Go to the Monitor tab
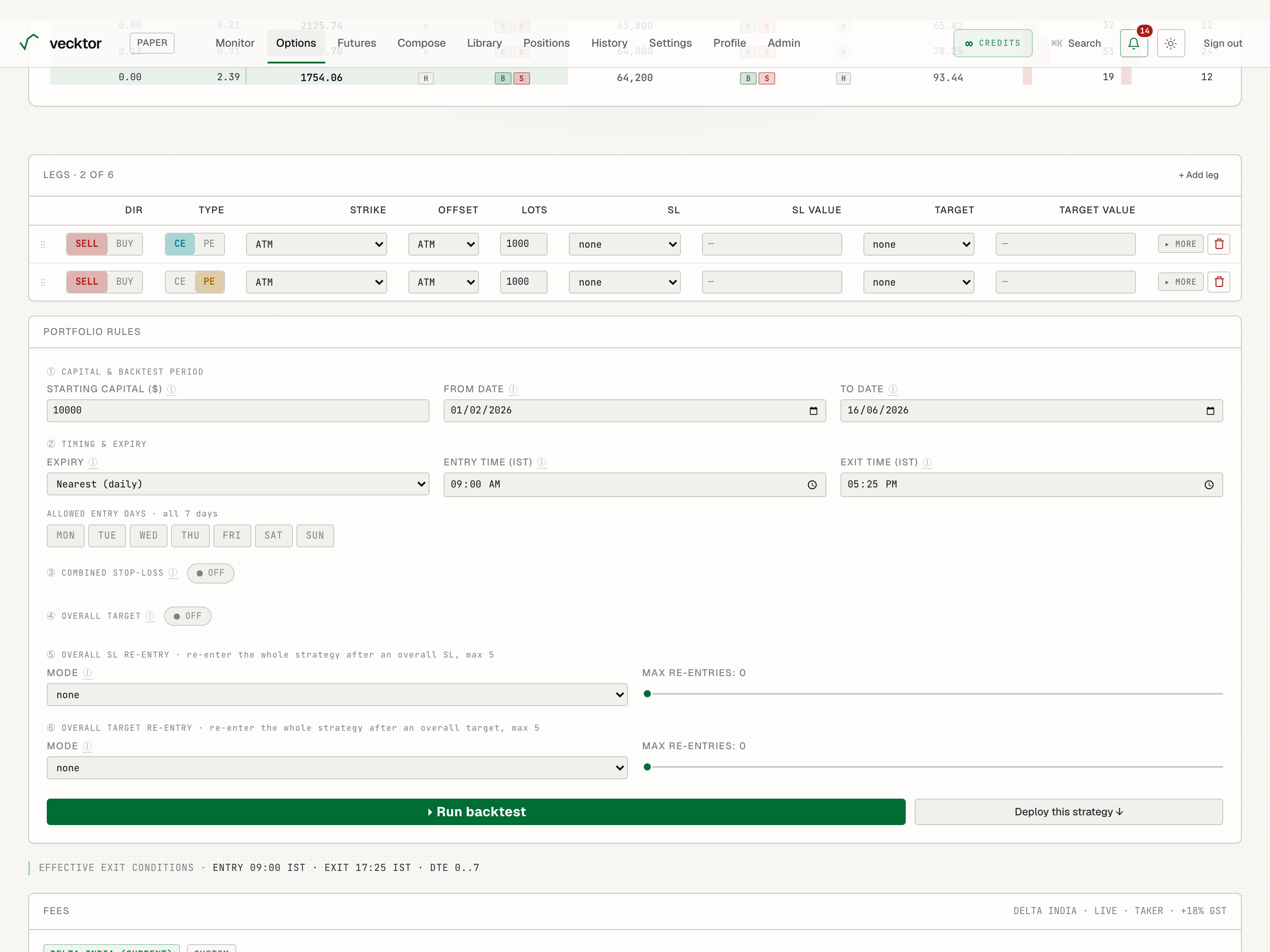Image resolution: width=1270 pixels, height=952 pixels. [x=235, y=43]
